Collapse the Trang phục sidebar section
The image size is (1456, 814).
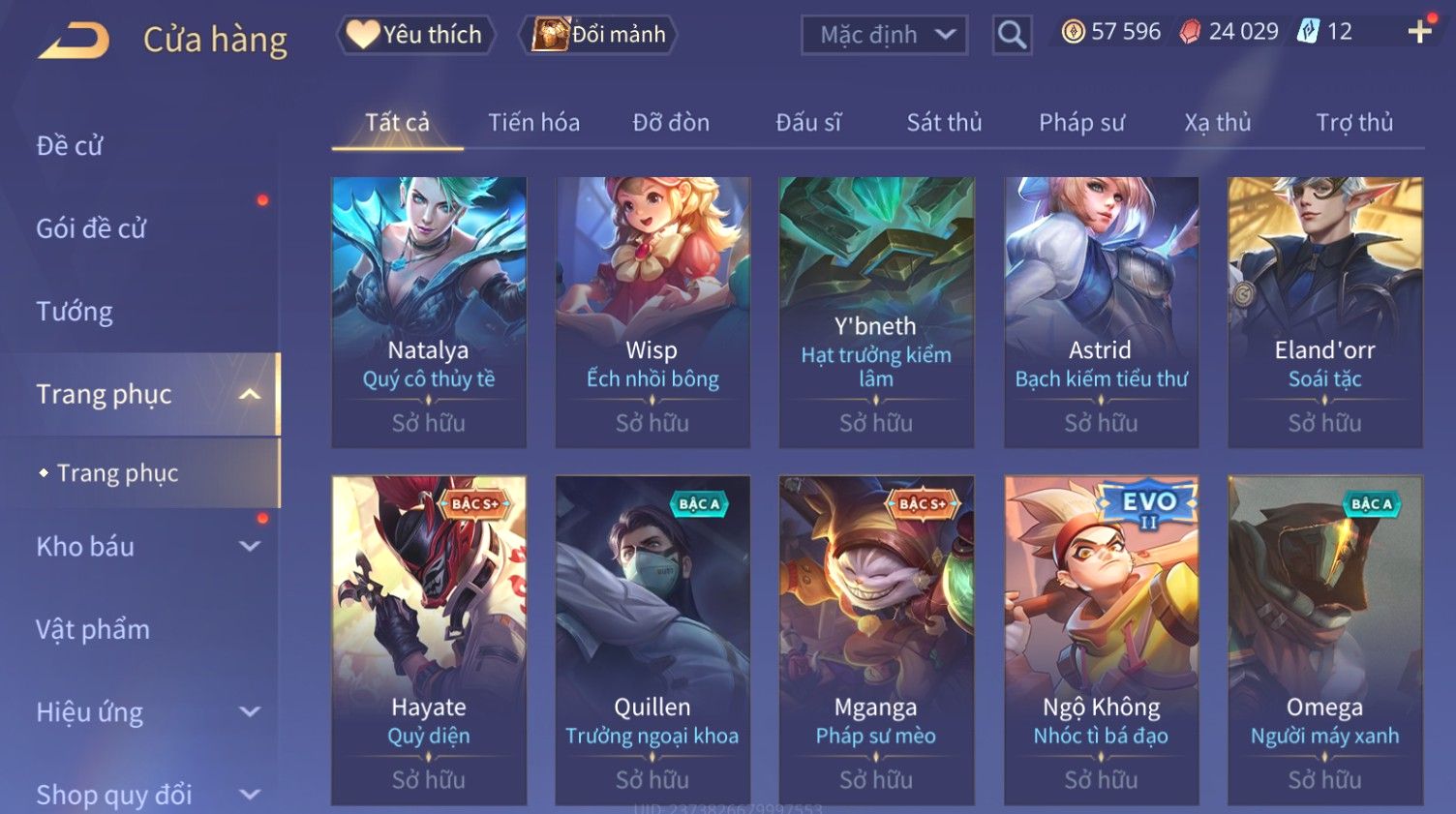(x=249, y=394)
